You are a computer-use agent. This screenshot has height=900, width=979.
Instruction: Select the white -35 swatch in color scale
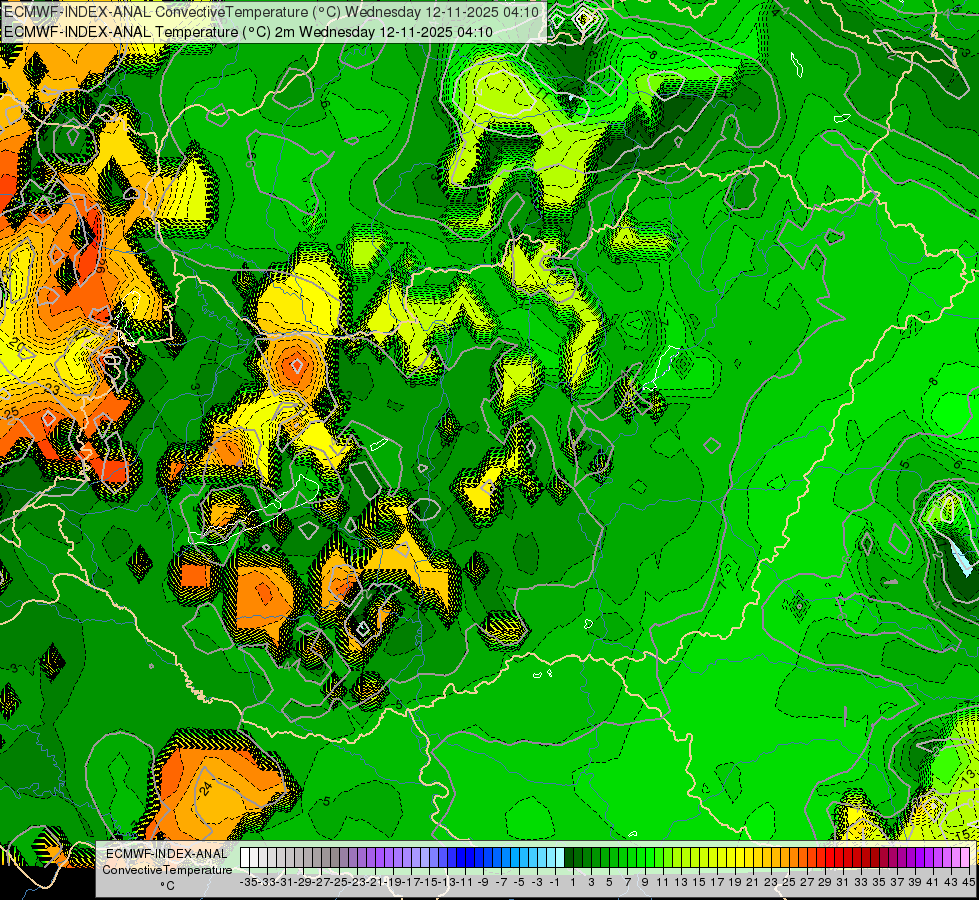tap(245, 857)
